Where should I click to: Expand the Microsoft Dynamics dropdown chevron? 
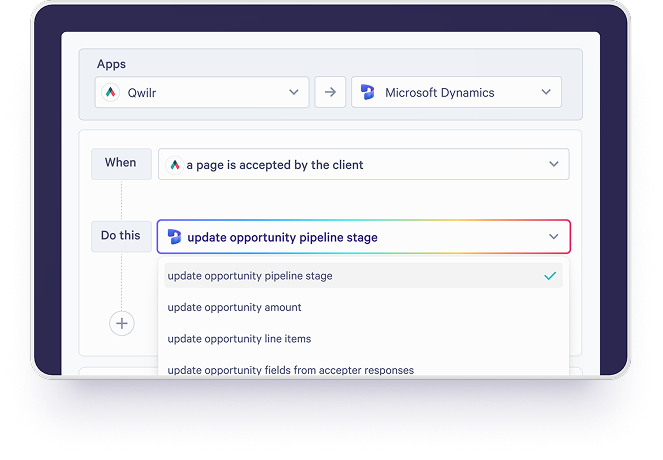(546, 92)
